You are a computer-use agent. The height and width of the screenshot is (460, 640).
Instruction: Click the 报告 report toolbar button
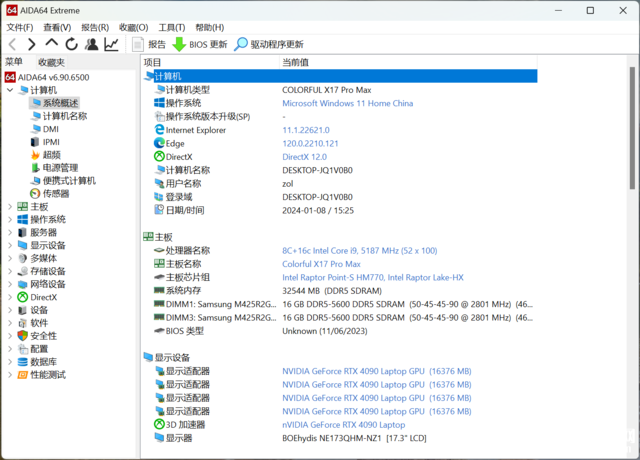[x=149, y=44]
